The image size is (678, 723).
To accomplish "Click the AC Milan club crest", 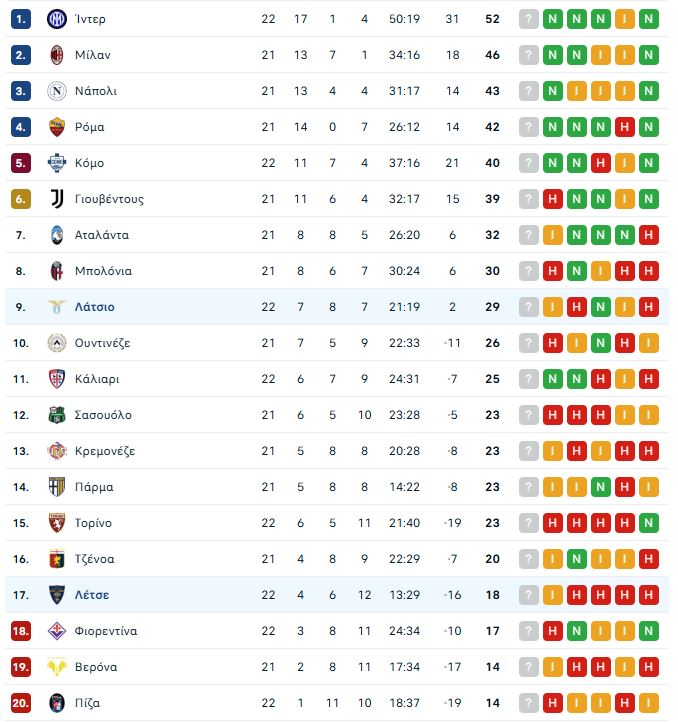I will click(x=56, y=55).
